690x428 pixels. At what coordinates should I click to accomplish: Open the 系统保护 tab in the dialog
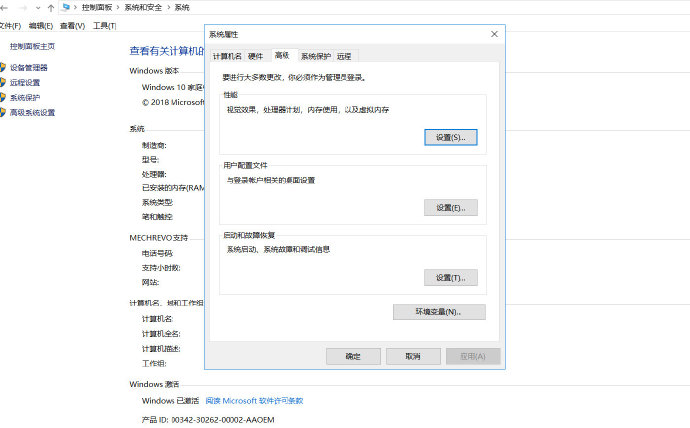(315, 57)
